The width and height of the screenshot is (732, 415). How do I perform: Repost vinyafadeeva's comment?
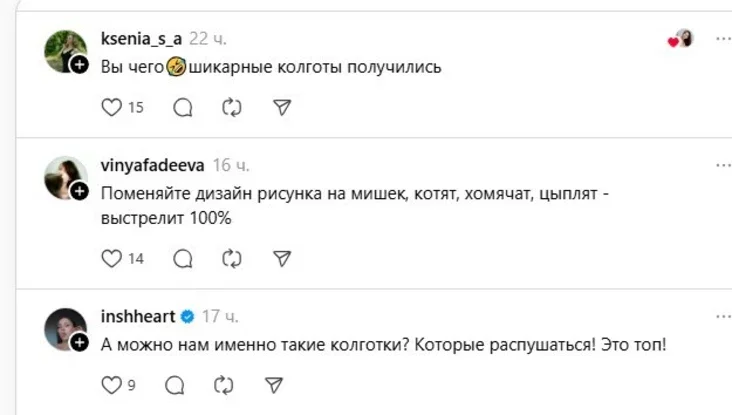point(232,258)
